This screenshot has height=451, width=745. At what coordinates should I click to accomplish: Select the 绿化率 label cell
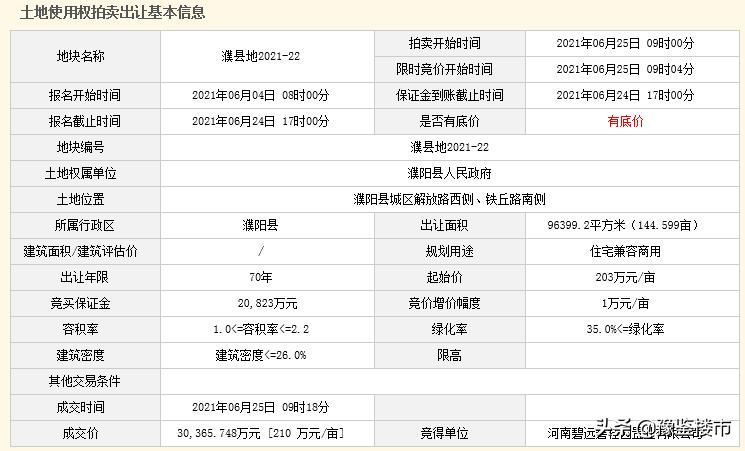450,329
